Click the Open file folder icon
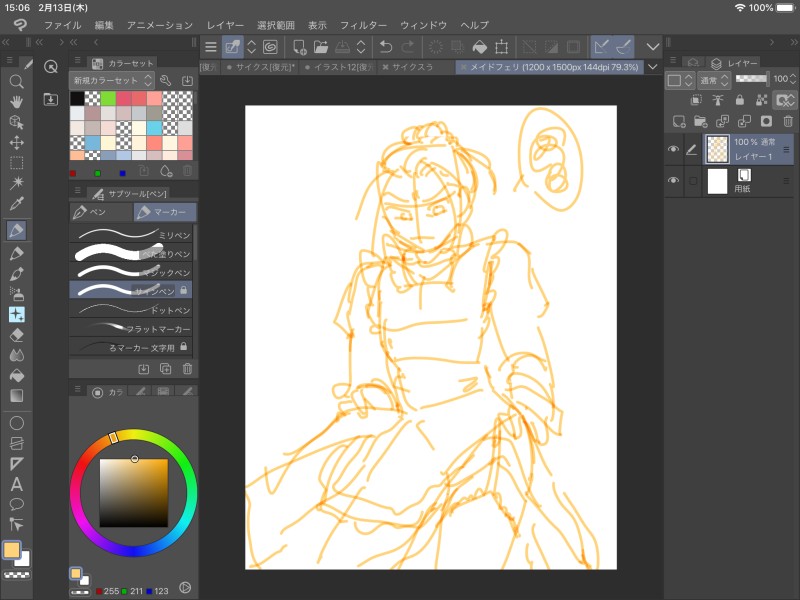This screenshot has height=600, width=800. 321,47
